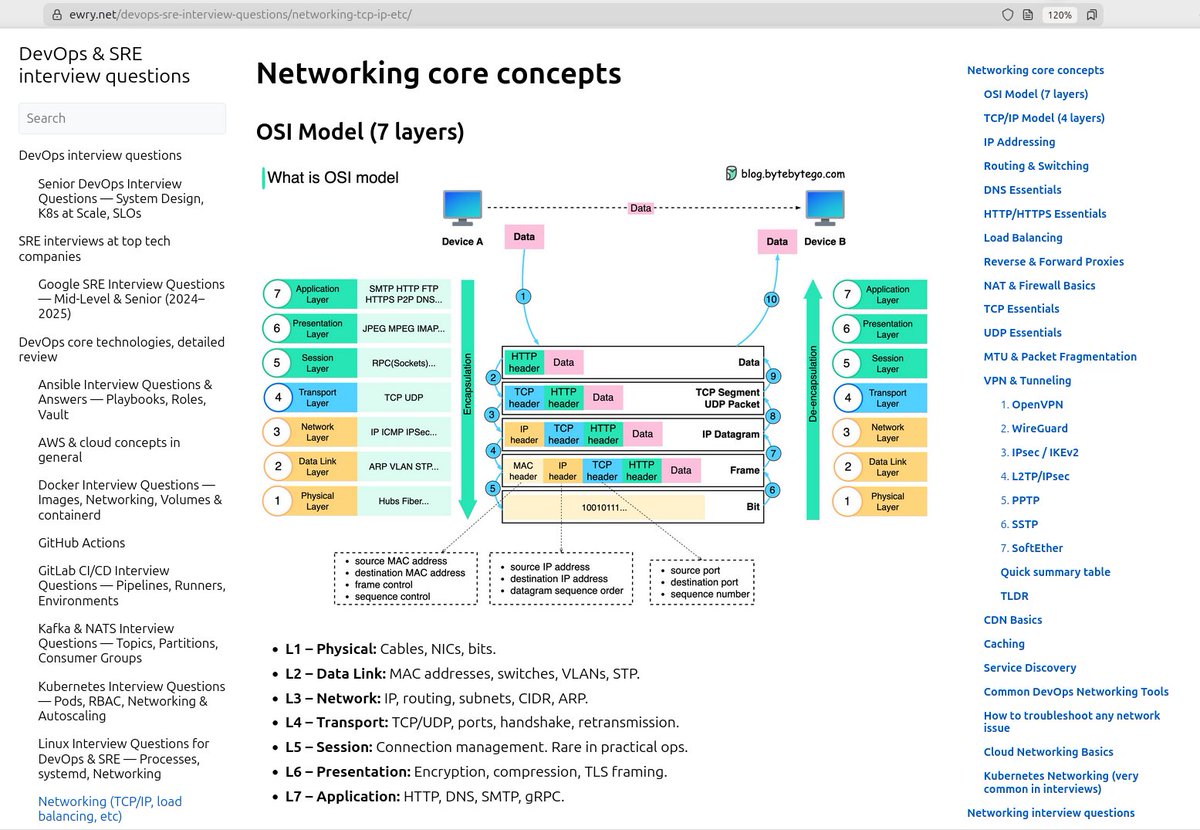Jump to How to troubleshoot any network issue
The height and width of the screenshot is (830, 1200).
click(x=1072, y=722)
